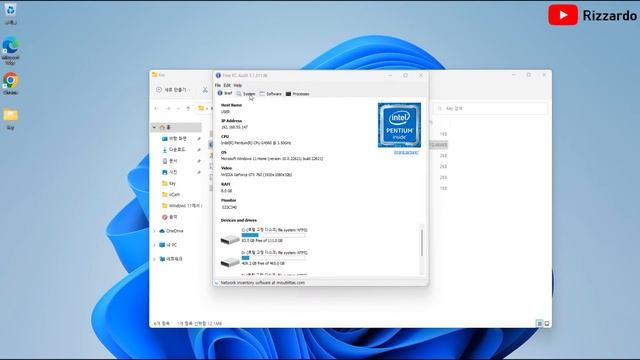Click Explorer's forward arrow
Viewport: 640px width, 360px height.
(x=168, y=109)
